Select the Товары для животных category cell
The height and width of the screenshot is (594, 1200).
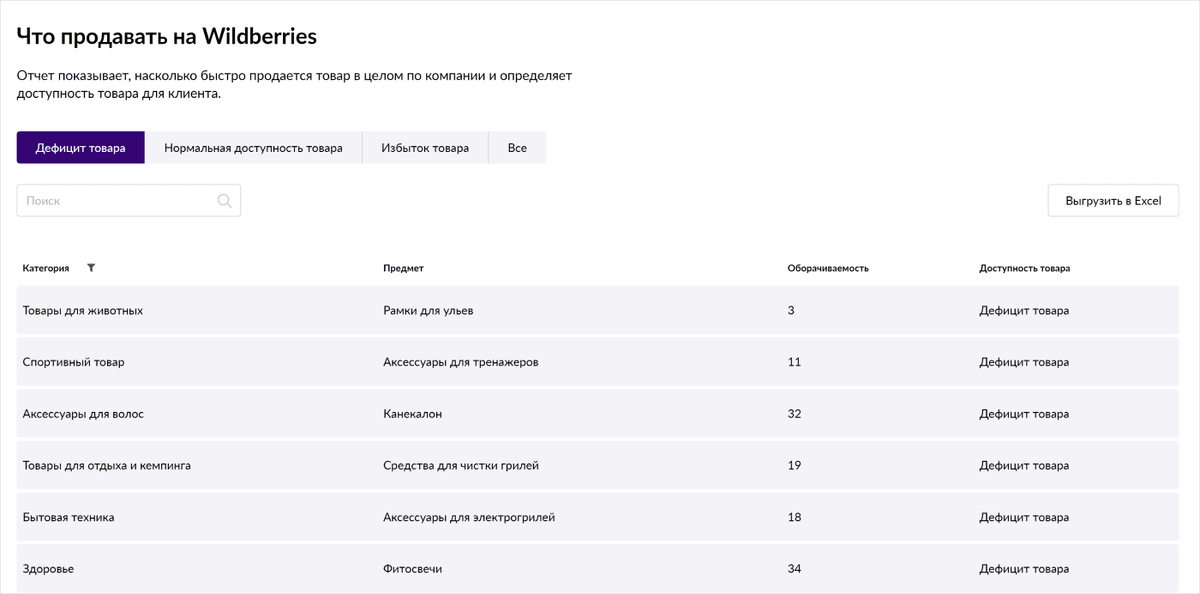[83, 311]
